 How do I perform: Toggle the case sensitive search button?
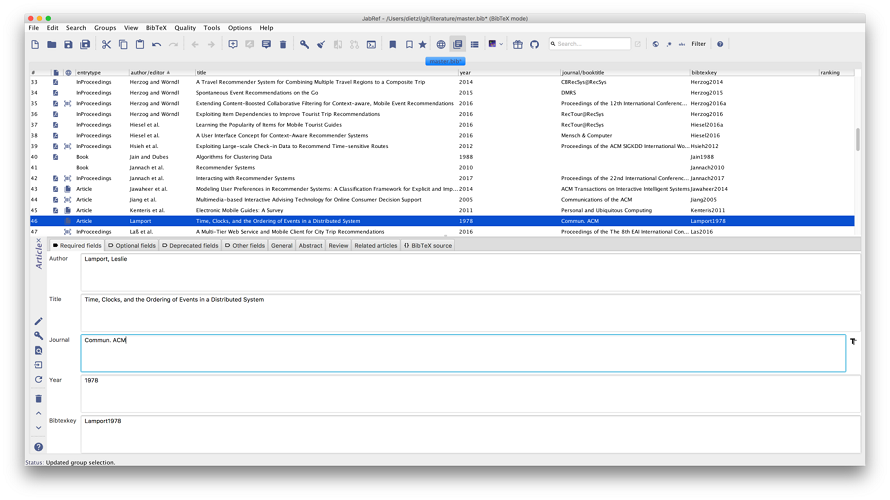coord(682,44)
